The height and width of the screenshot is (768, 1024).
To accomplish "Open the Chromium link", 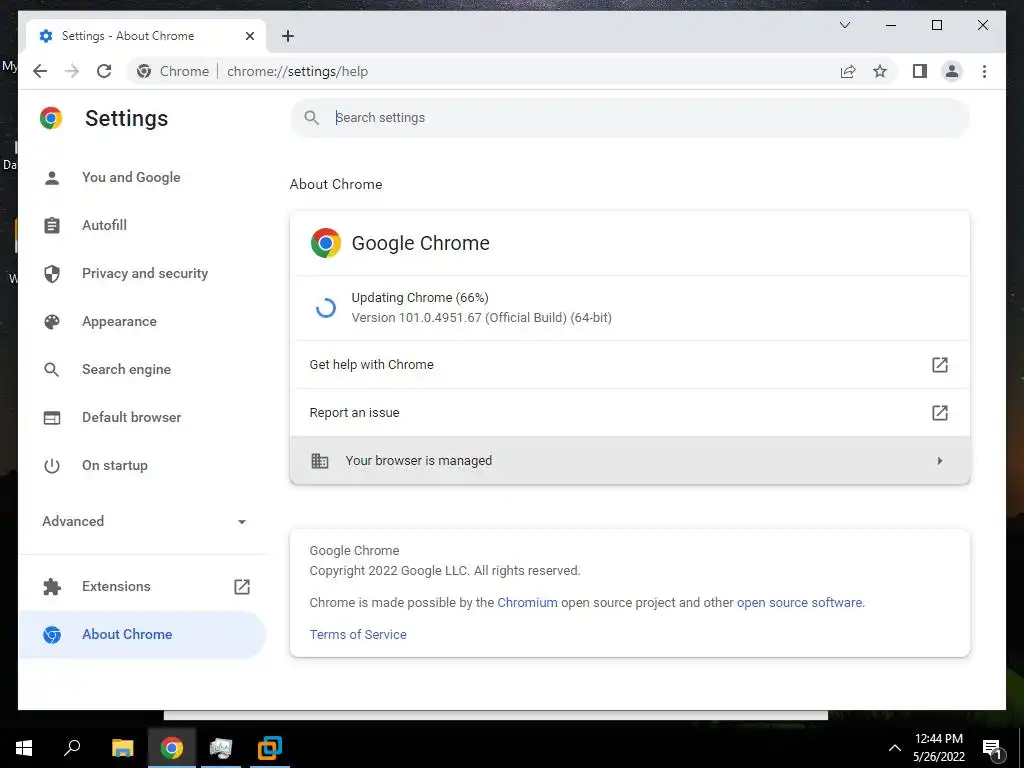I will pos(527,603).
